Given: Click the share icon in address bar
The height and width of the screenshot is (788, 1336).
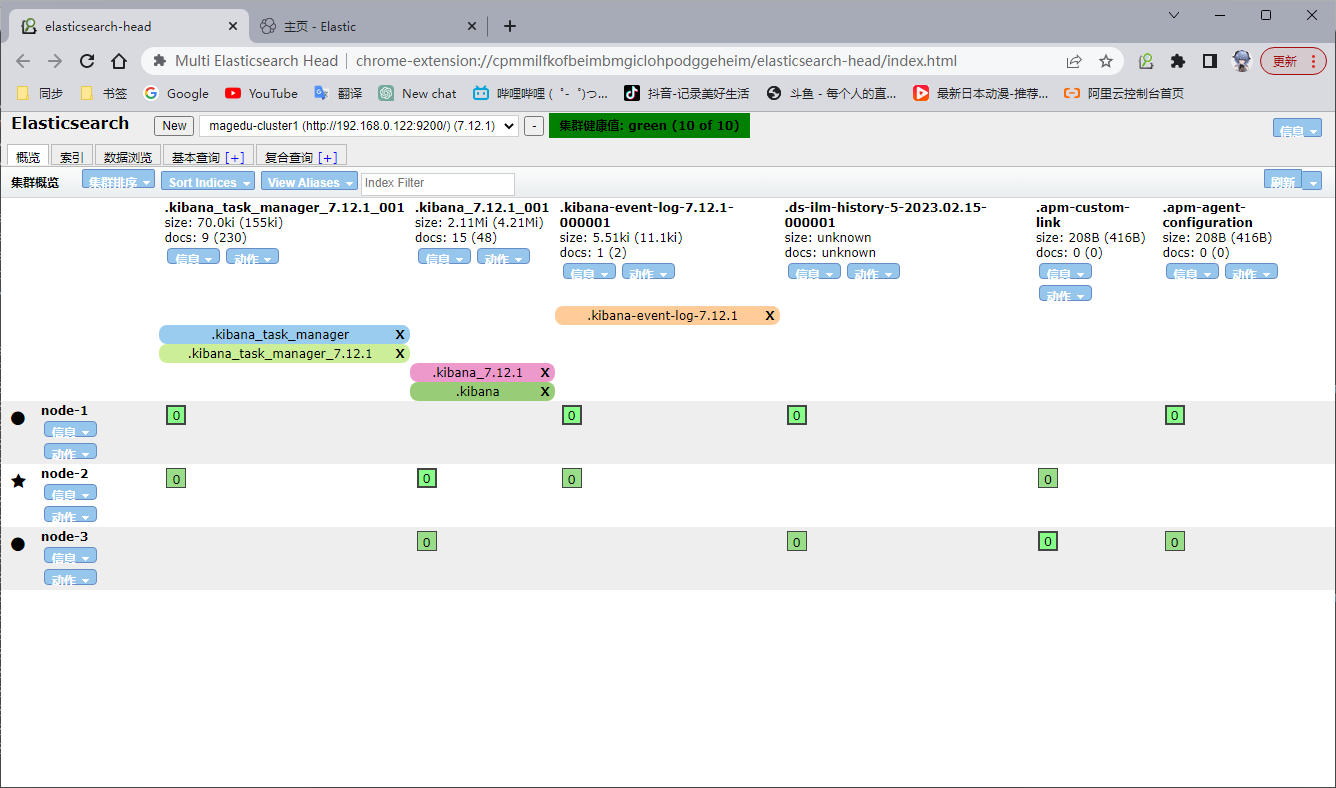Looking at the screenshot, I should 1074,61.
